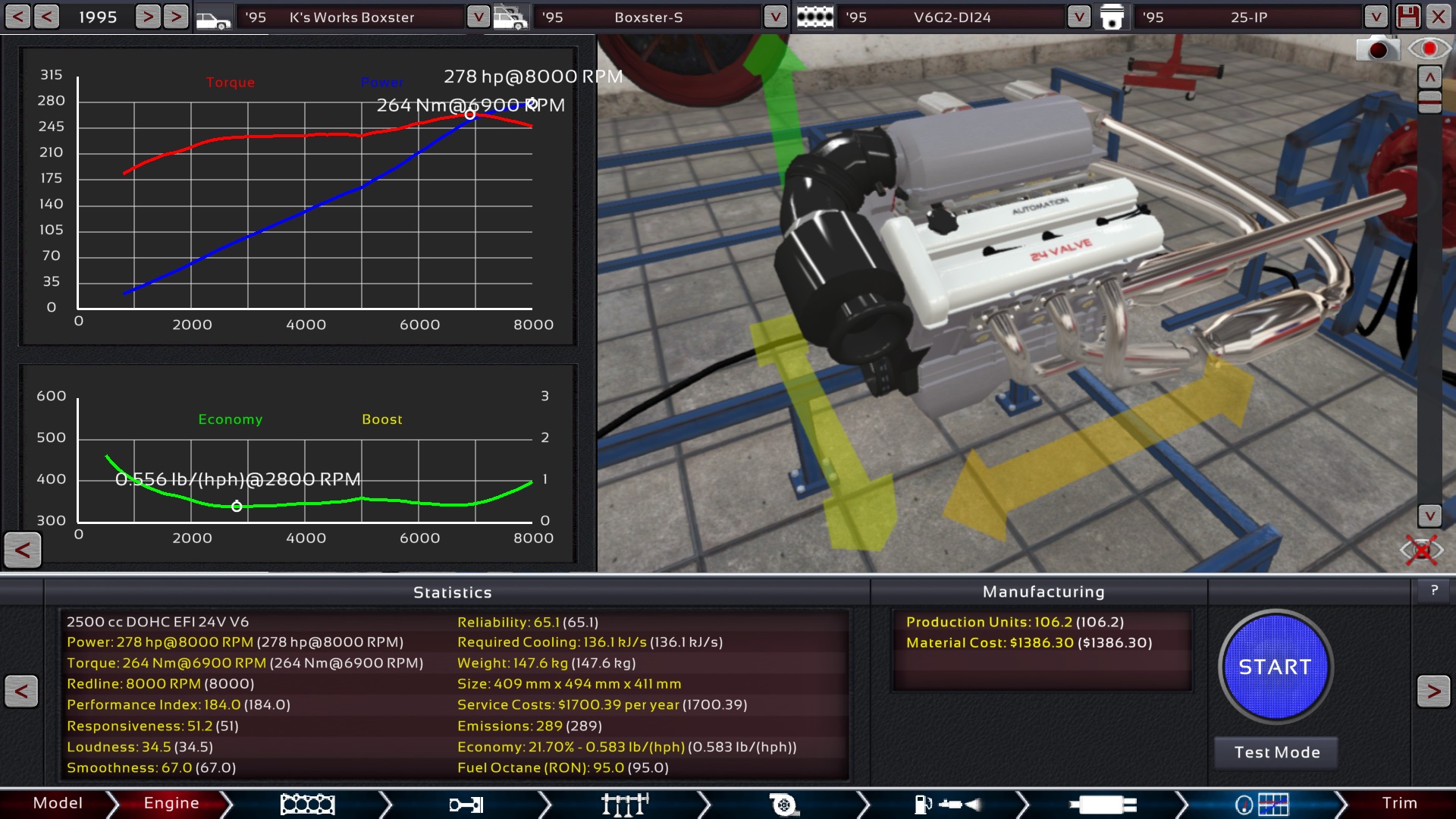Click the Reliability: 65.1 statistic

[x=528, y=622]
